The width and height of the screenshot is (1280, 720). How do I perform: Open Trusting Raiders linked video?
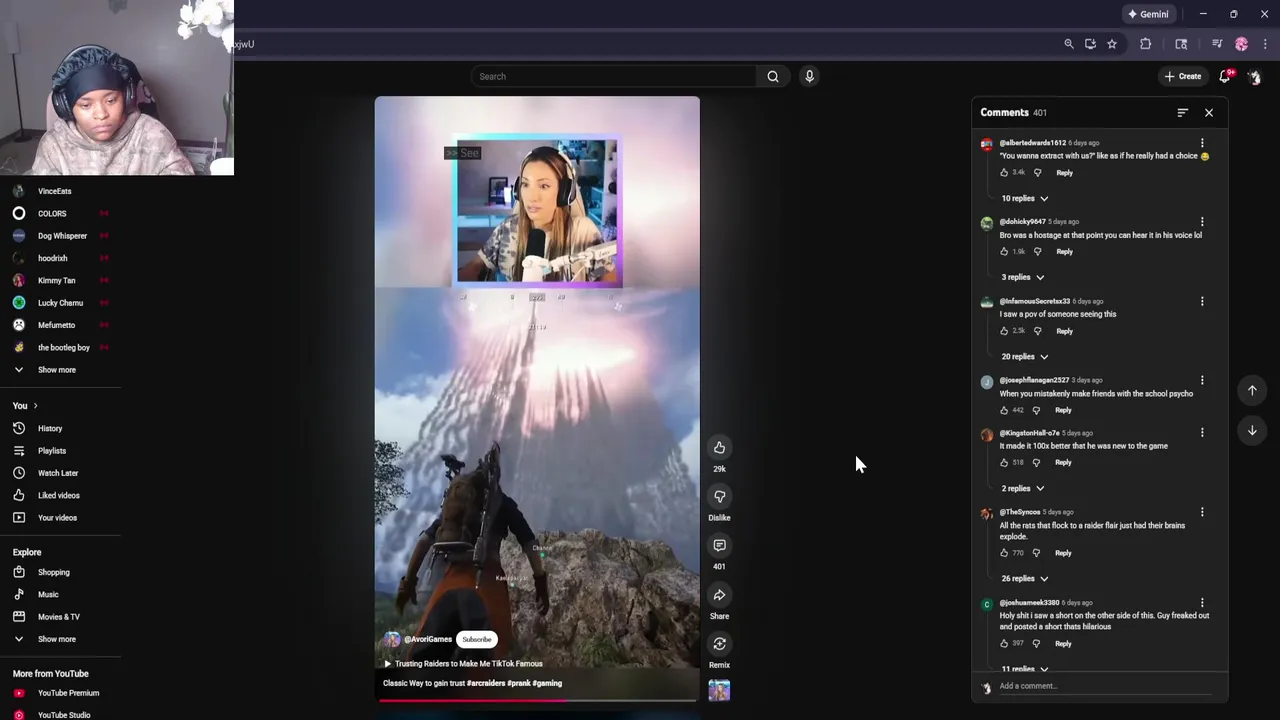[x=463, y=664]
